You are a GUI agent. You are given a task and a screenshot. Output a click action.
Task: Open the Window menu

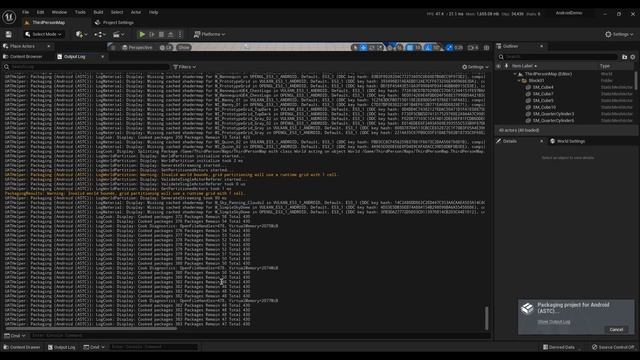tap(60, 12)
